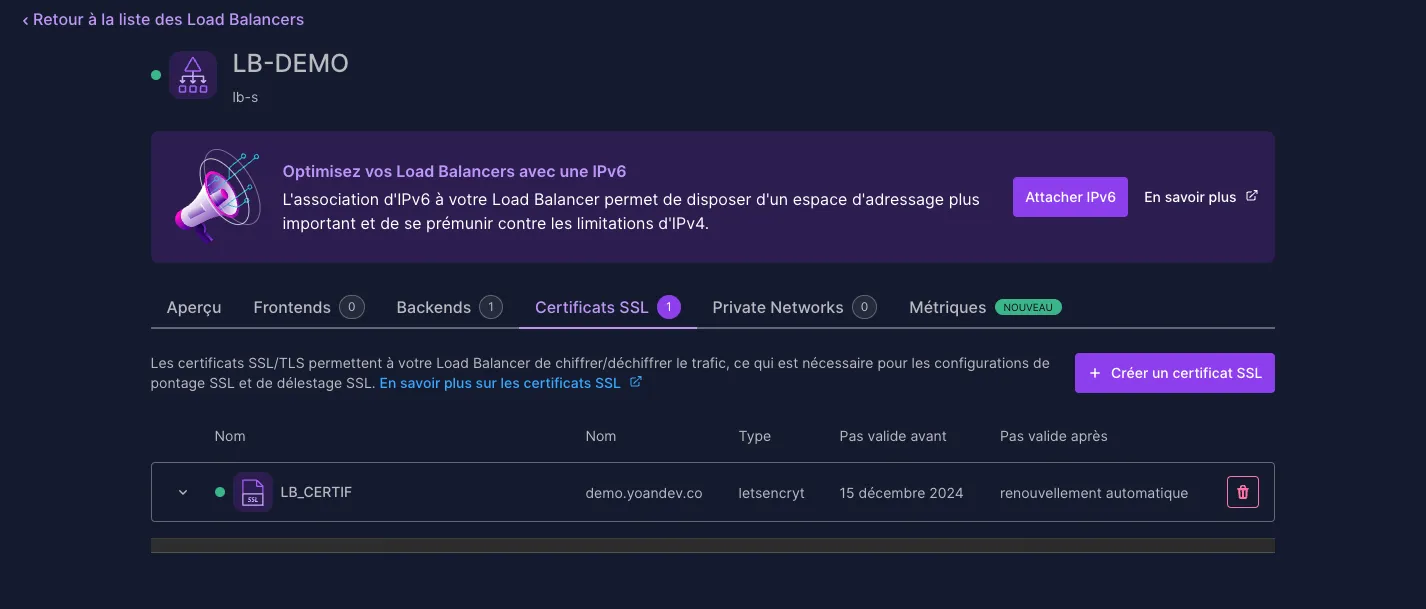1426x609 pixels.
Task: Click Créer un certificat SSL button
Action: click(1174, 373)
